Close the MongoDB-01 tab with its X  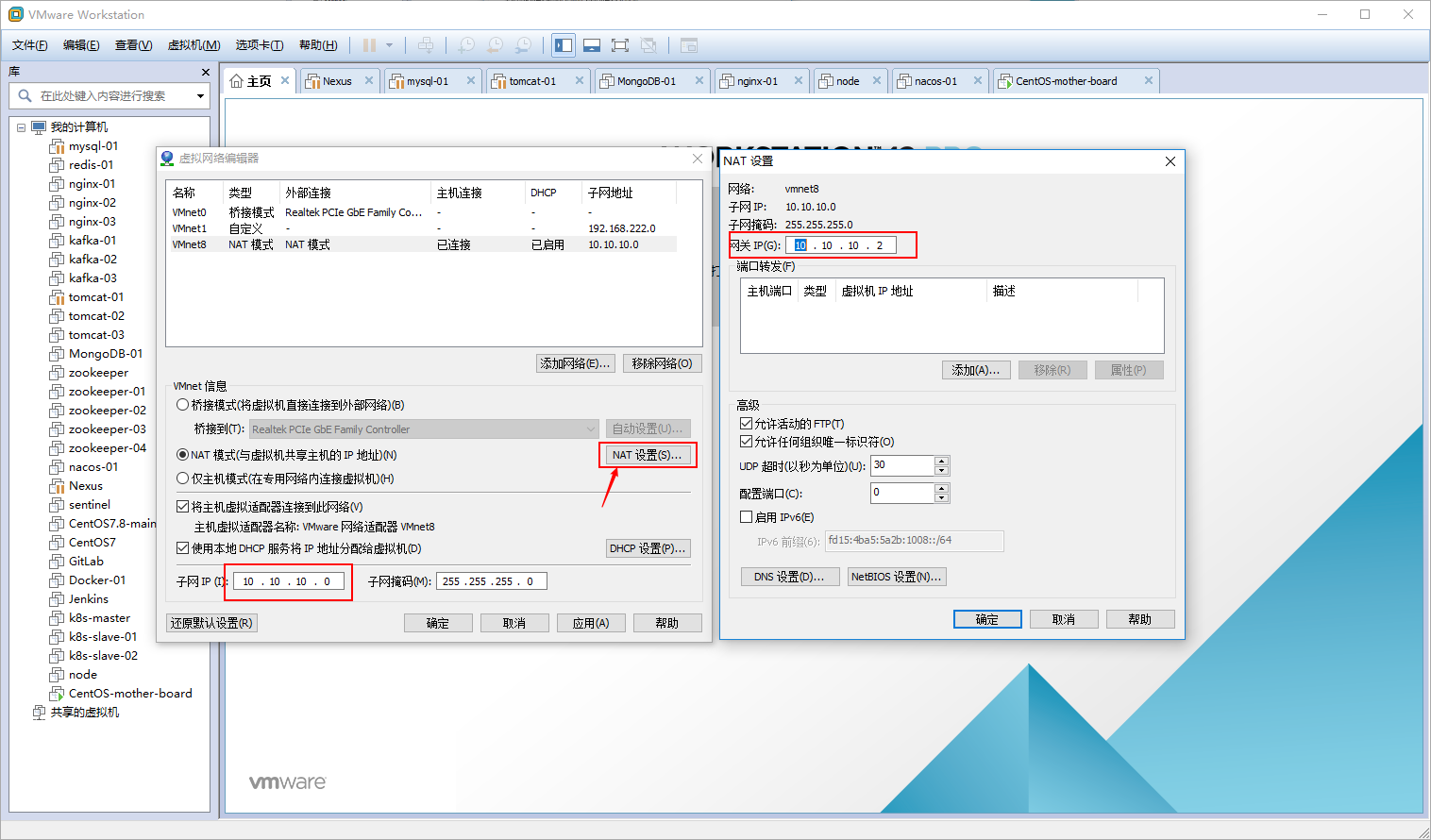tap(699, 80)
